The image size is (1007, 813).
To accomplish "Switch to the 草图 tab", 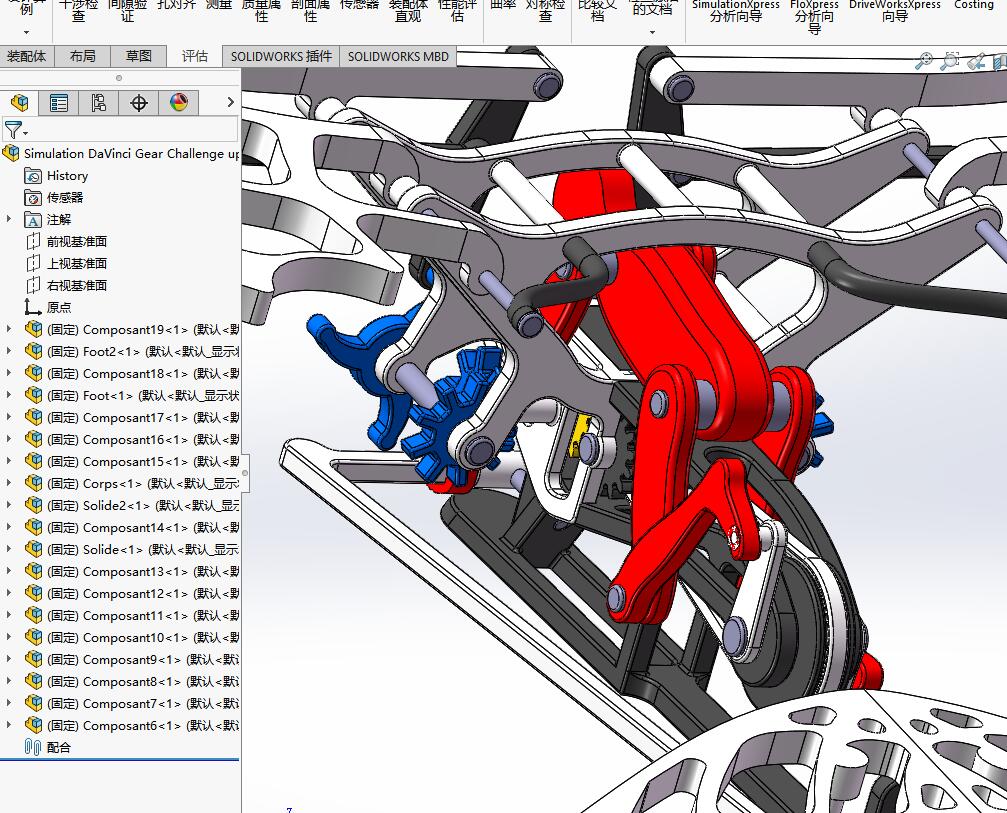I will click(139, 57).
